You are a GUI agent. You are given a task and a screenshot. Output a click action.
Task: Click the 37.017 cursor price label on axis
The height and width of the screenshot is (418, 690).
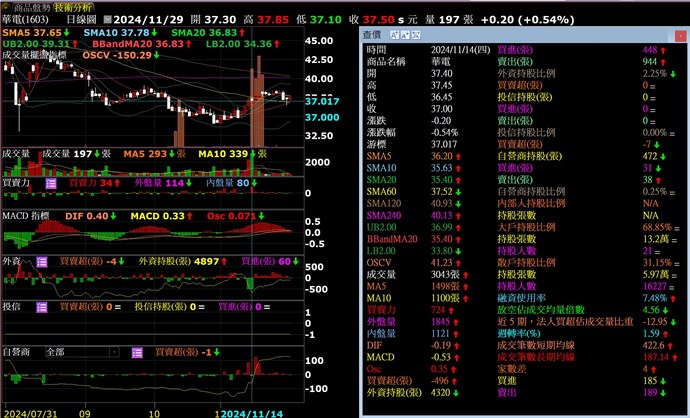(x=322, y=101)
